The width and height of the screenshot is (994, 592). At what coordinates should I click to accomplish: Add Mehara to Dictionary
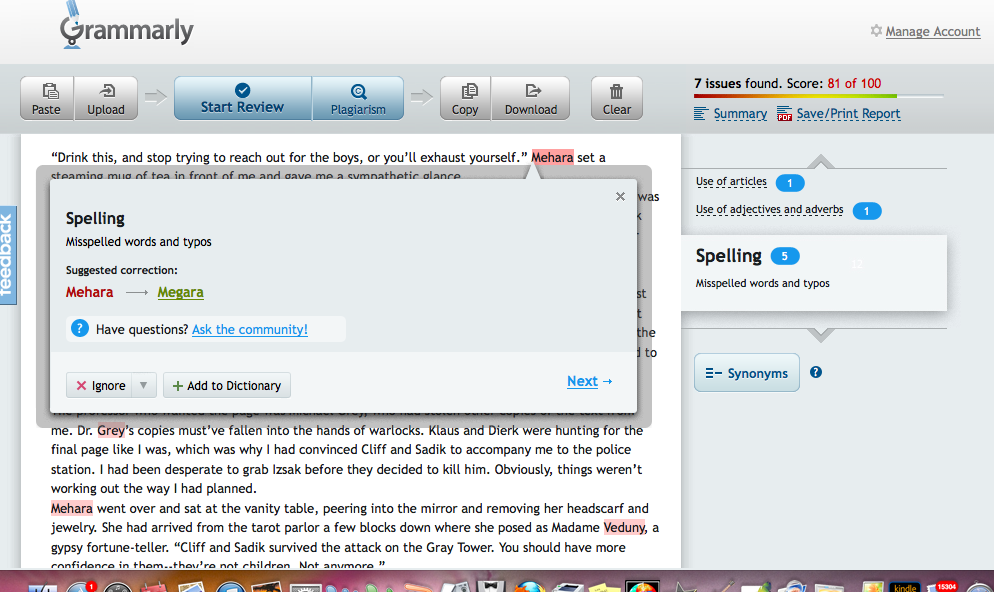click(x=227, y=385)
